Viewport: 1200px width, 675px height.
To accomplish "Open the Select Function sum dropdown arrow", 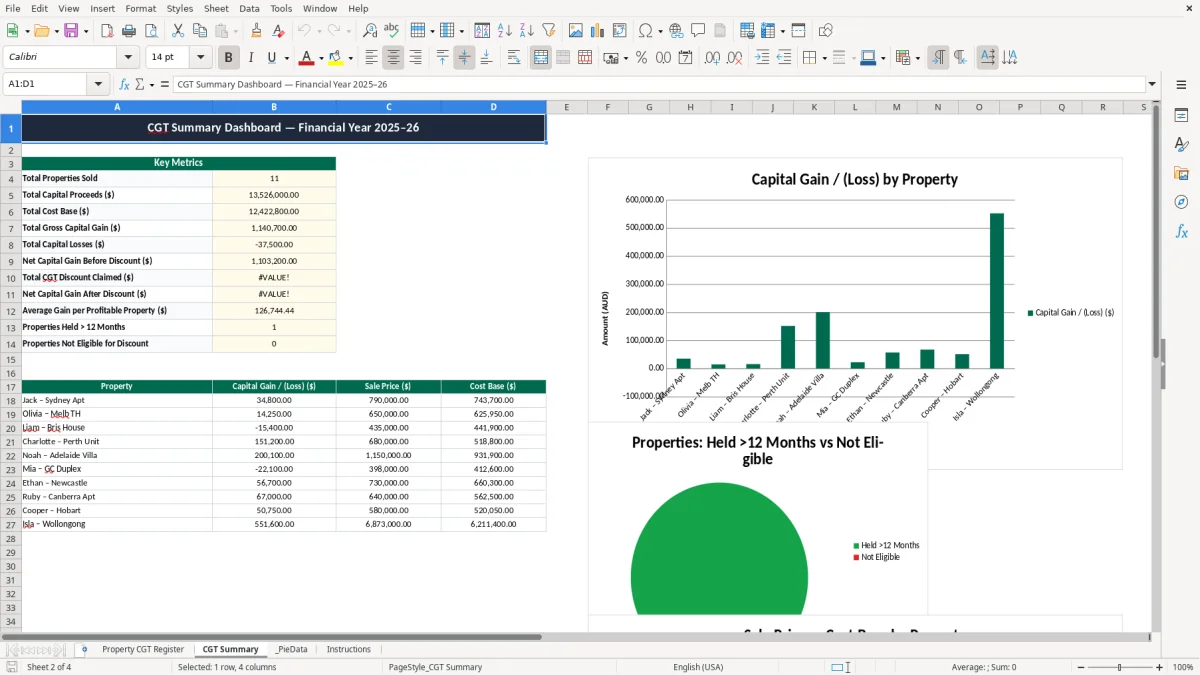I will [150, 85].
